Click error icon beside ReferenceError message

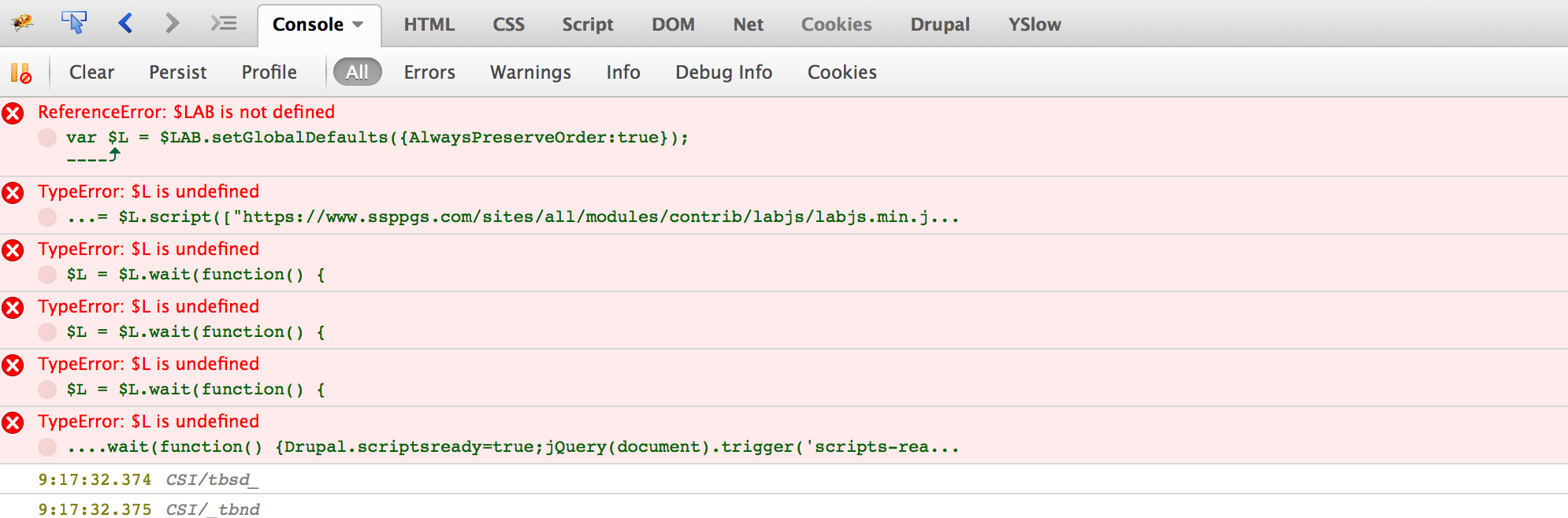click(13, 113)
